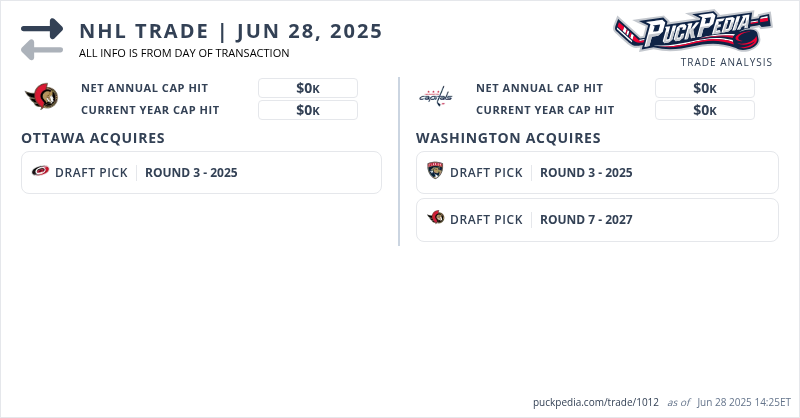800x418 pixels.
Task: Select Washington's net annual cap hit value
Action: 704,88
